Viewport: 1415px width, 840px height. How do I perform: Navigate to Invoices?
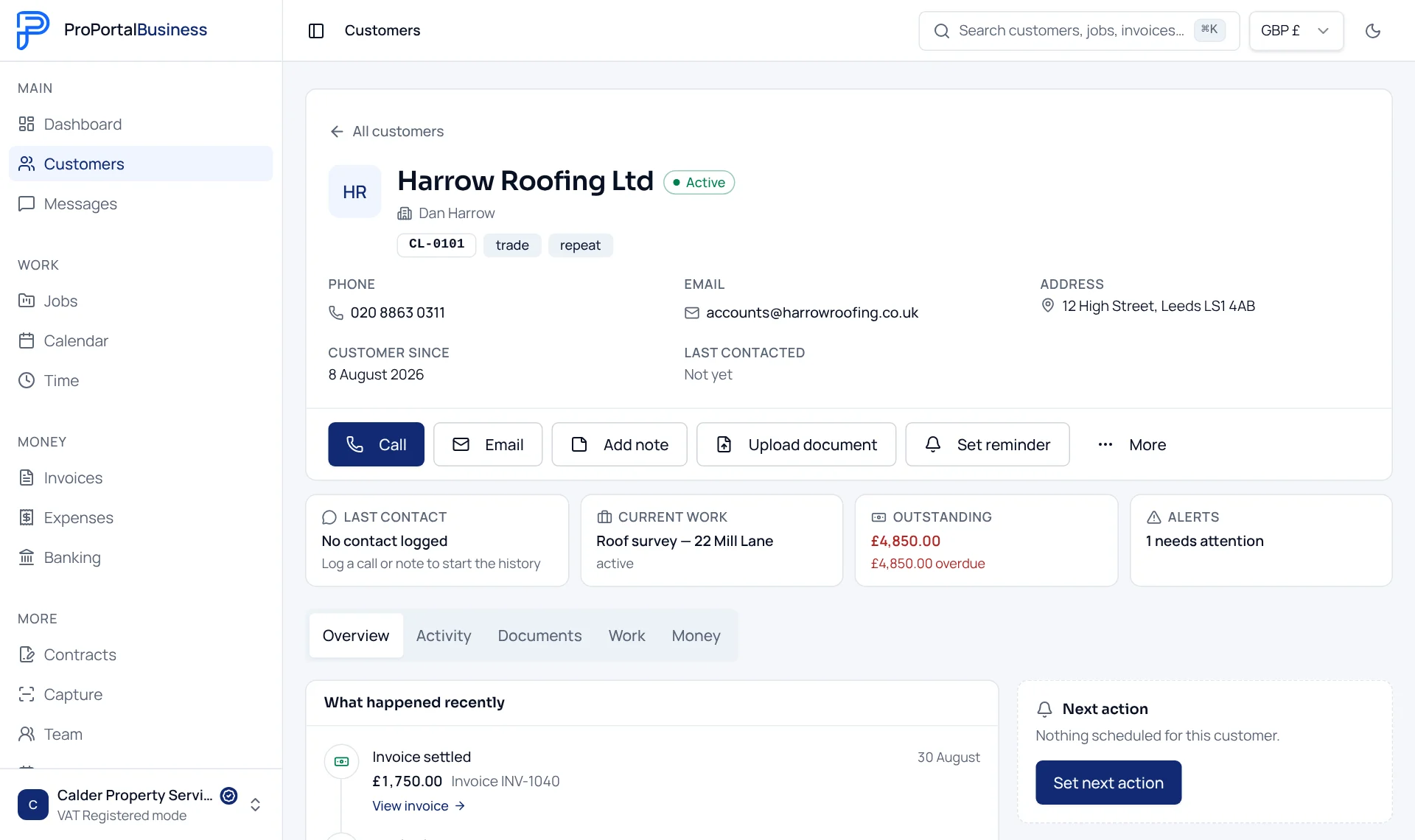pos(141,477)
